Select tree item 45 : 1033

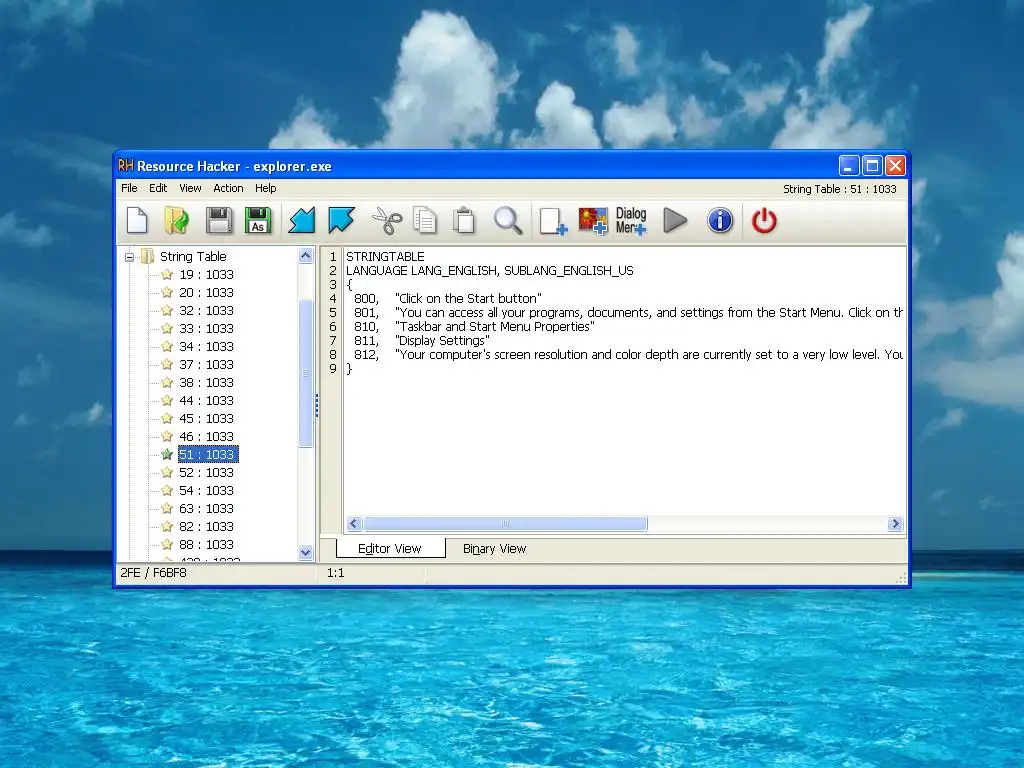[x=206, y=418]
